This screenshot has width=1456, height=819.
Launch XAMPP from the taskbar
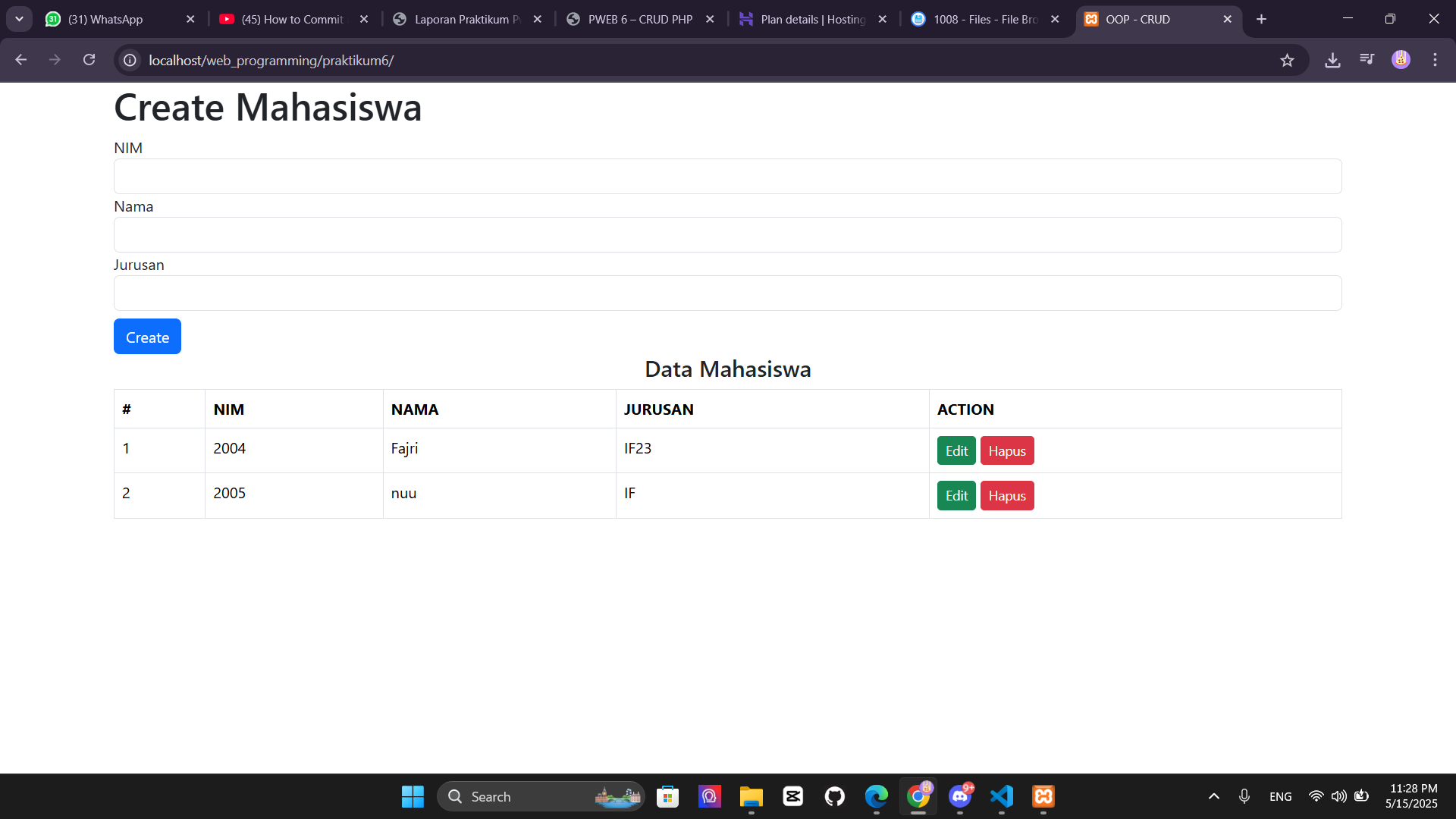pos(1043,796)
